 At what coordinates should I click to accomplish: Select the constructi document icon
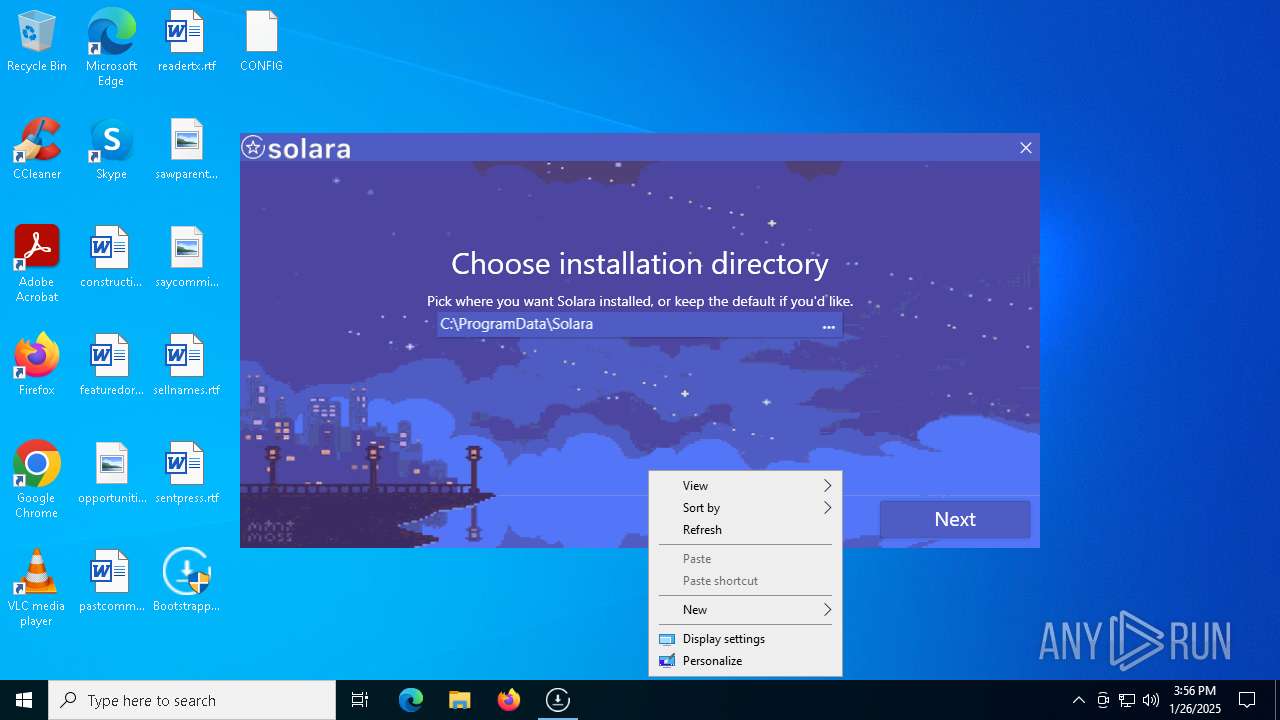111,258
